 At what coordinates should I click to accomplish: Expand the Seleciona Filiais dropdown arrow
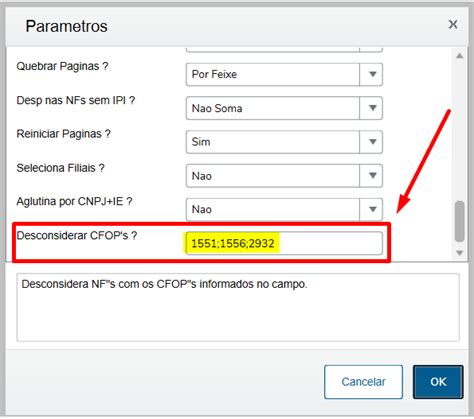(372, 176)
